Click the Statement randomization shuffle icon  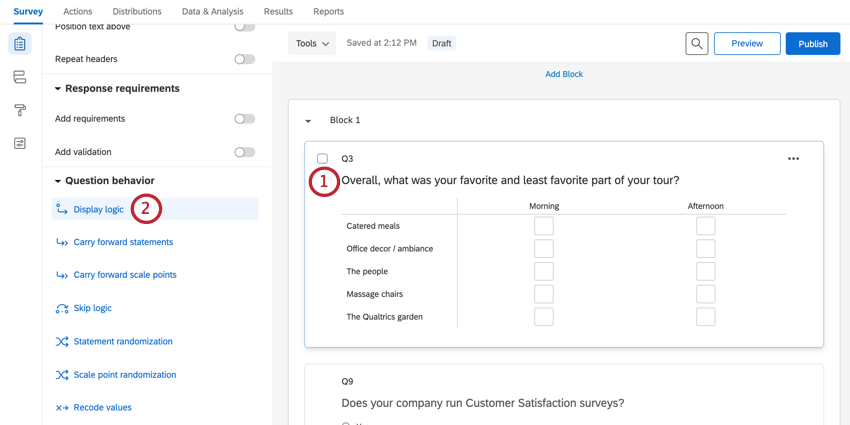coord(62,342)
